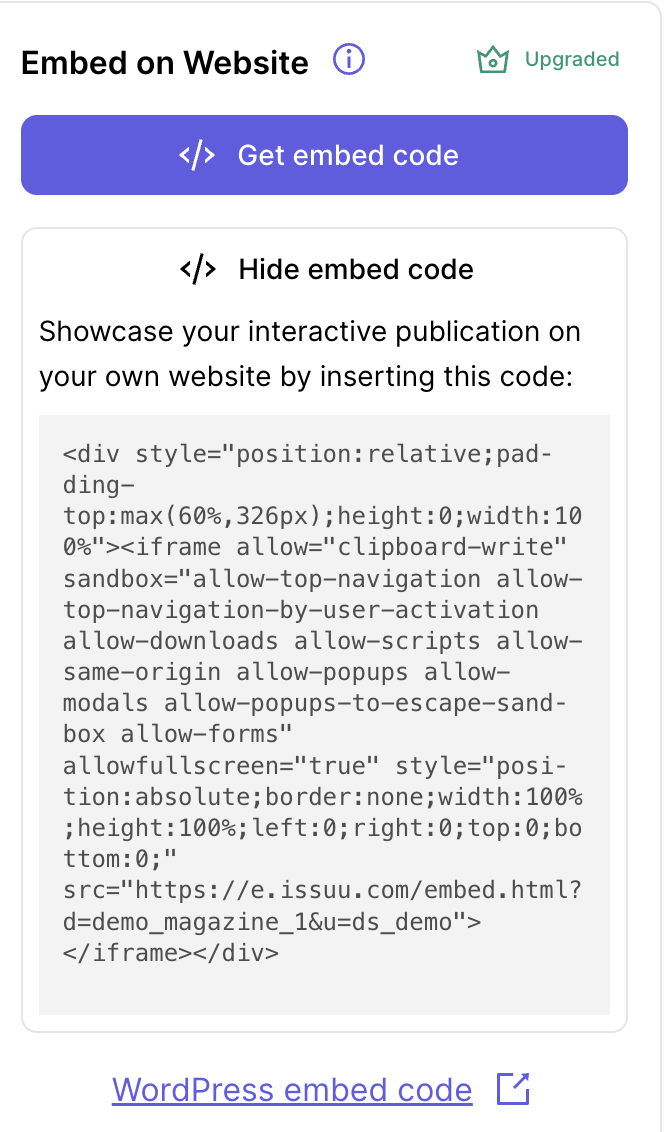Click the sandbox attribute line in code
The height and width of the screenshot is (1132, 670).
coord(322,579)
